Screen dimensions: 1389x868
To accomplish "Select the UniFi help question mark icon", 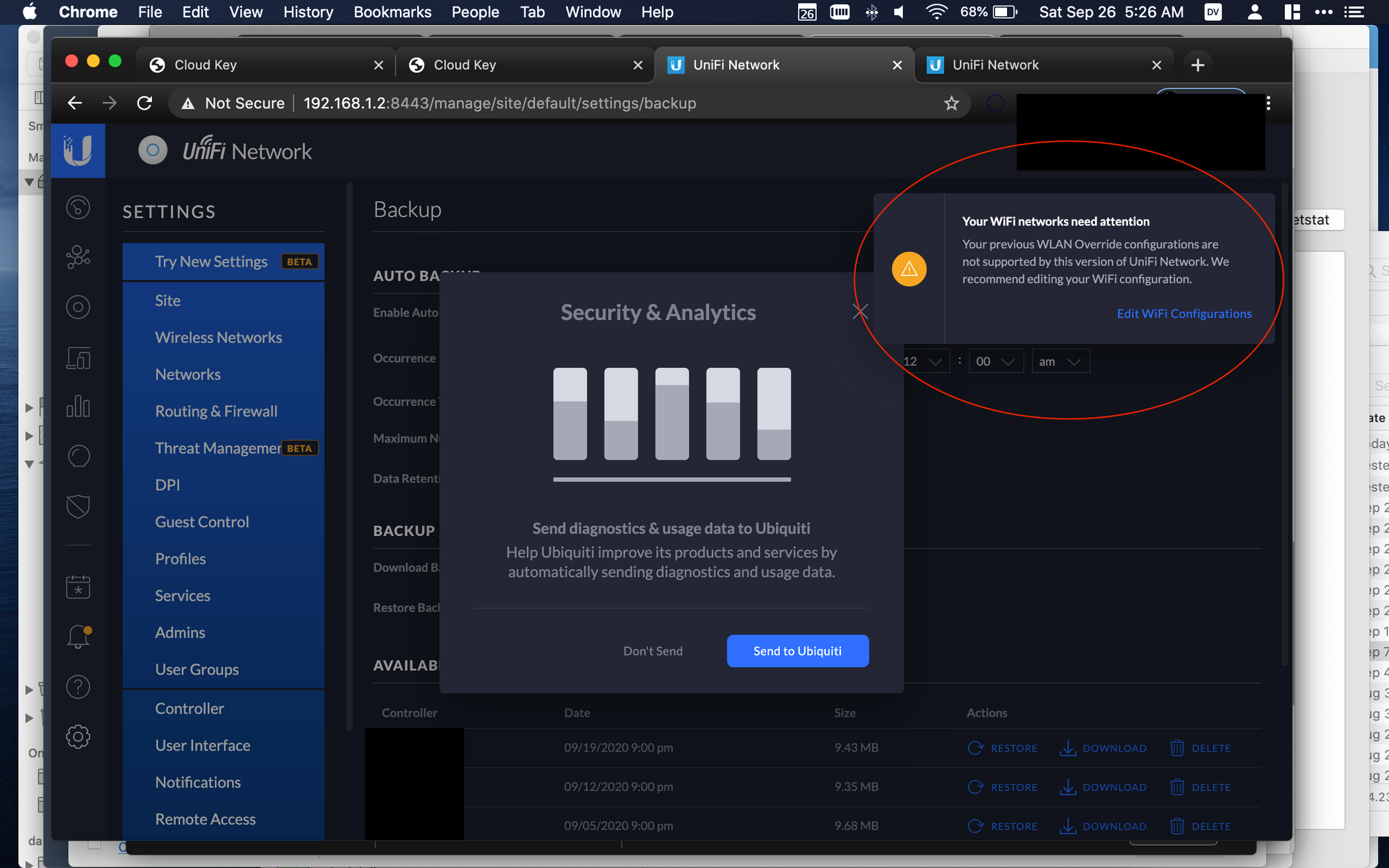I will (x=79, y=687).
